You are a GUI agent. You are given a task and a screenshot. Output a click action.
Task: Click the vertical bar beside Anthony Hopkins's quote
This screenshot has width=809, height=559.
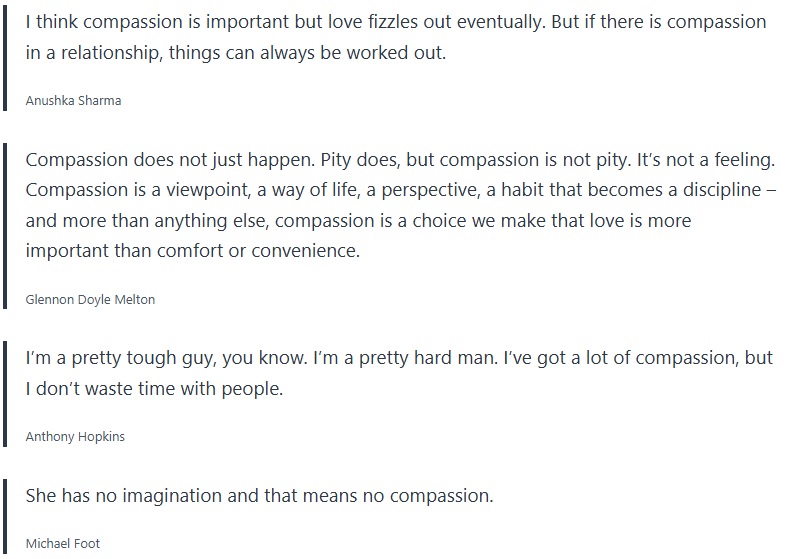click(x=5, y=396)
